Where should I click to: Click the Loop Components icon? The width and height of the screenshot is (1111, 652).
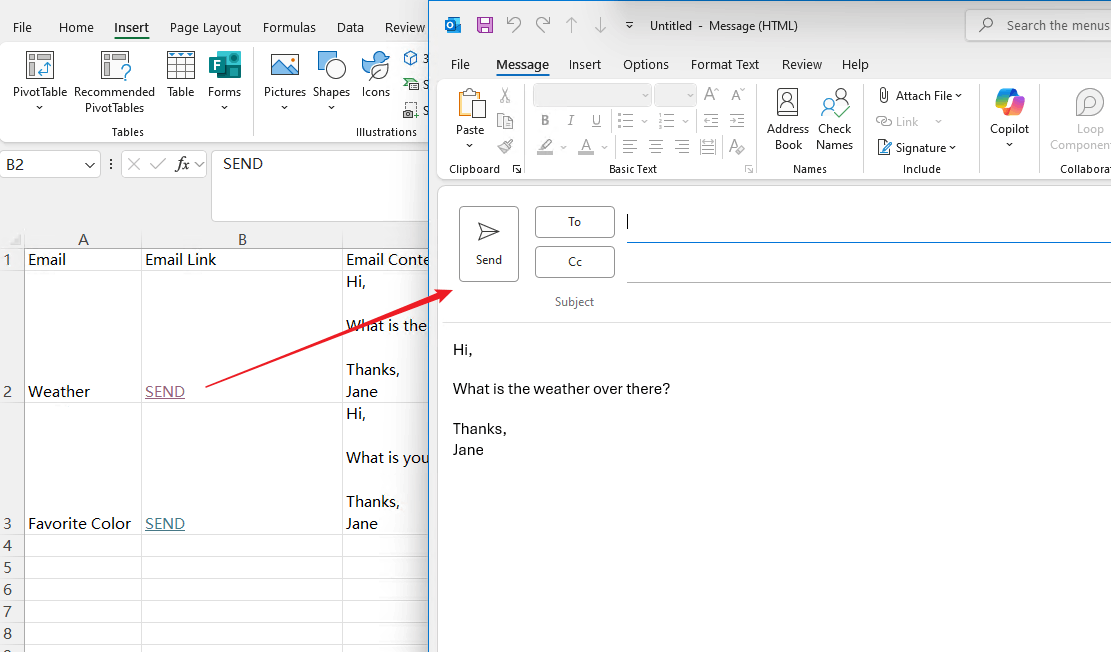click(x=1089, y=110)
